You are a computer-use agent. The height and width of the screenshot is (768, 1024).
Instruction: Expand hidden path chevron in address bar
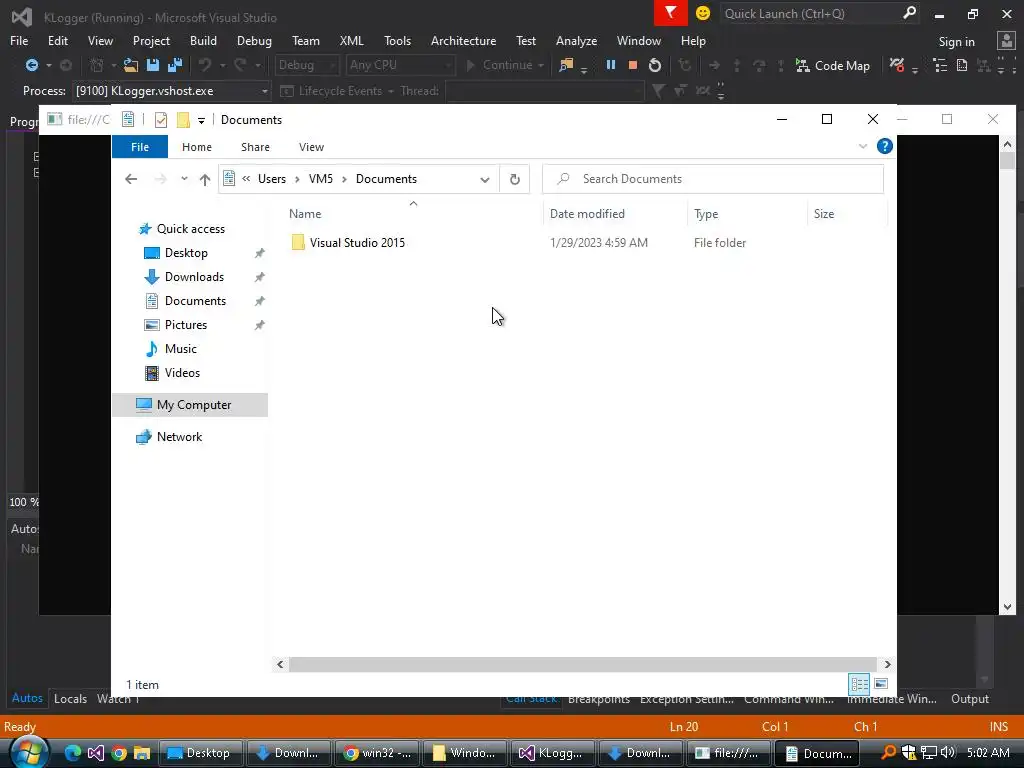246,179
